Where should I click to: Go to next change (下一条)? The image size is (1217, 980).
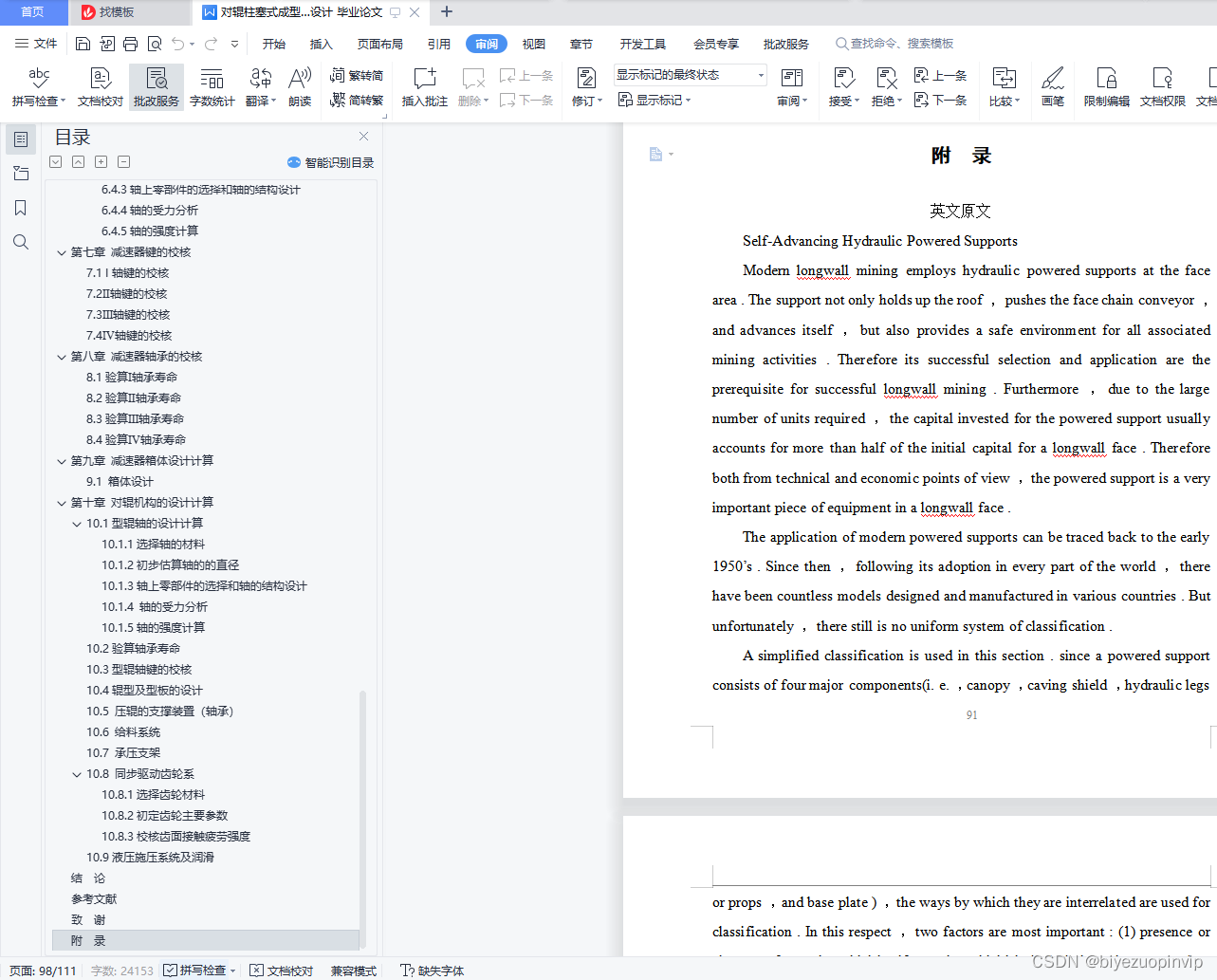pyautogui.click(x=940, y=100)
